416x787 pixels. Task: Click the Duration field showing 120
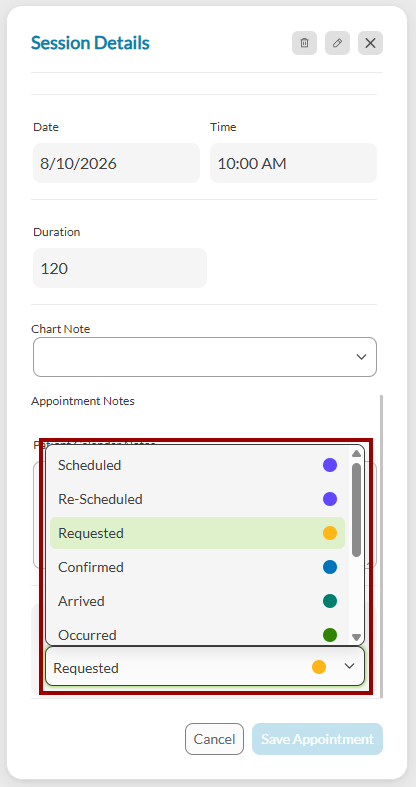[120, 268]
